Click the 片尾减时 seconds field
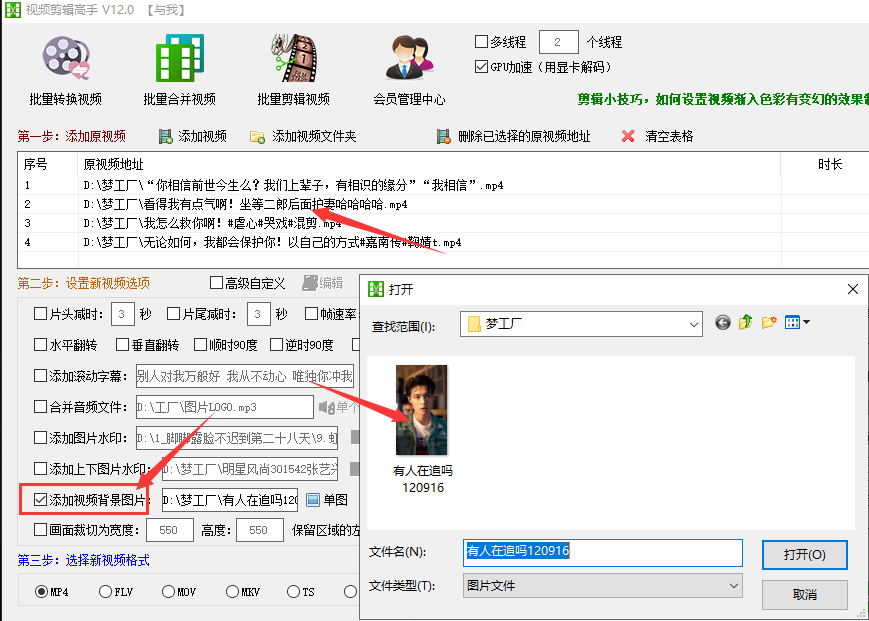Screen dimensions: 869x621 pos(258,314)
